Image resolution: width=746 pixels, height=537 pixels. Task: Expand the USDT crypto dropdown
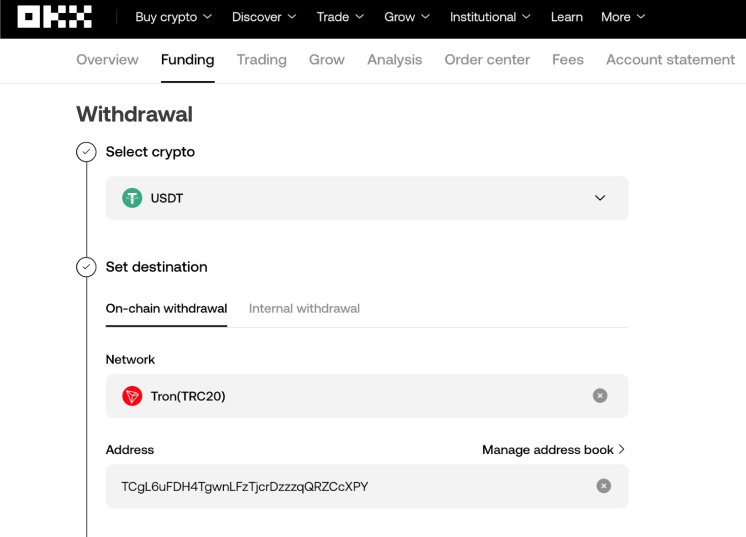[x=600, y=198]
